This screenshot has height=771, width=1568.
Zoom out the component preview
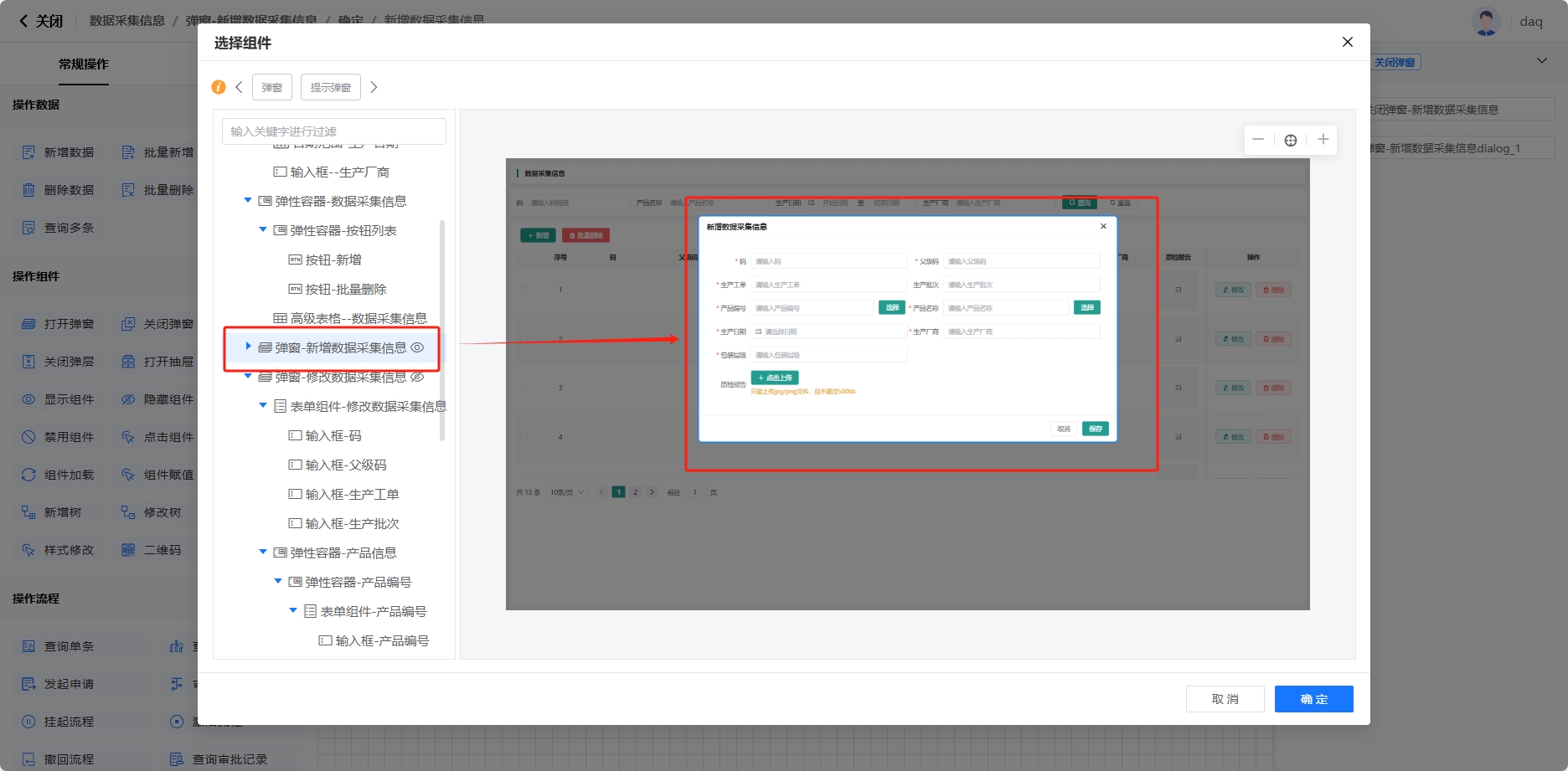[x=1258, y=140]
